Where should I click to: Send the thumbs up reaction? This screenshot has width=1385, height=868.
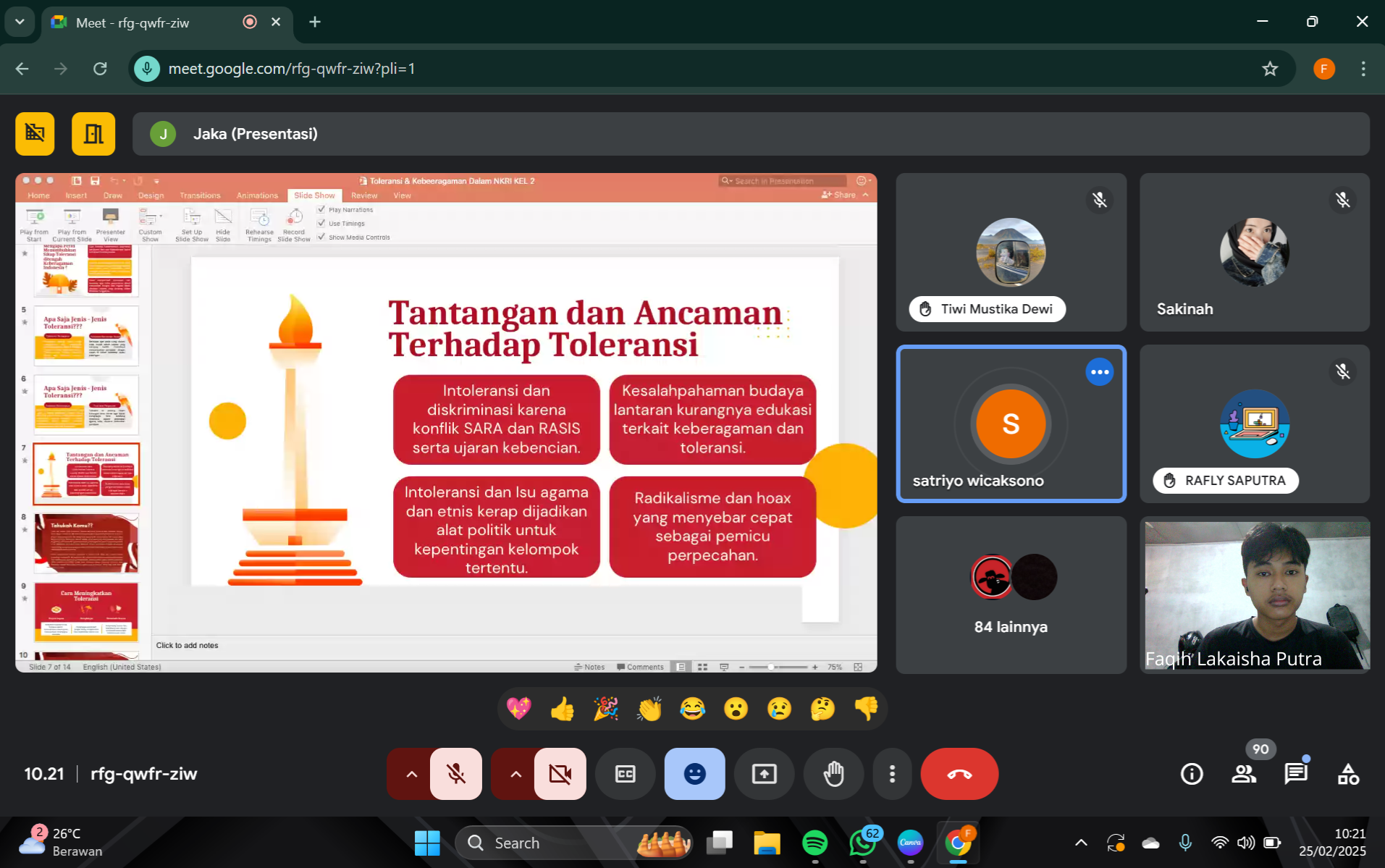[562, 709]
